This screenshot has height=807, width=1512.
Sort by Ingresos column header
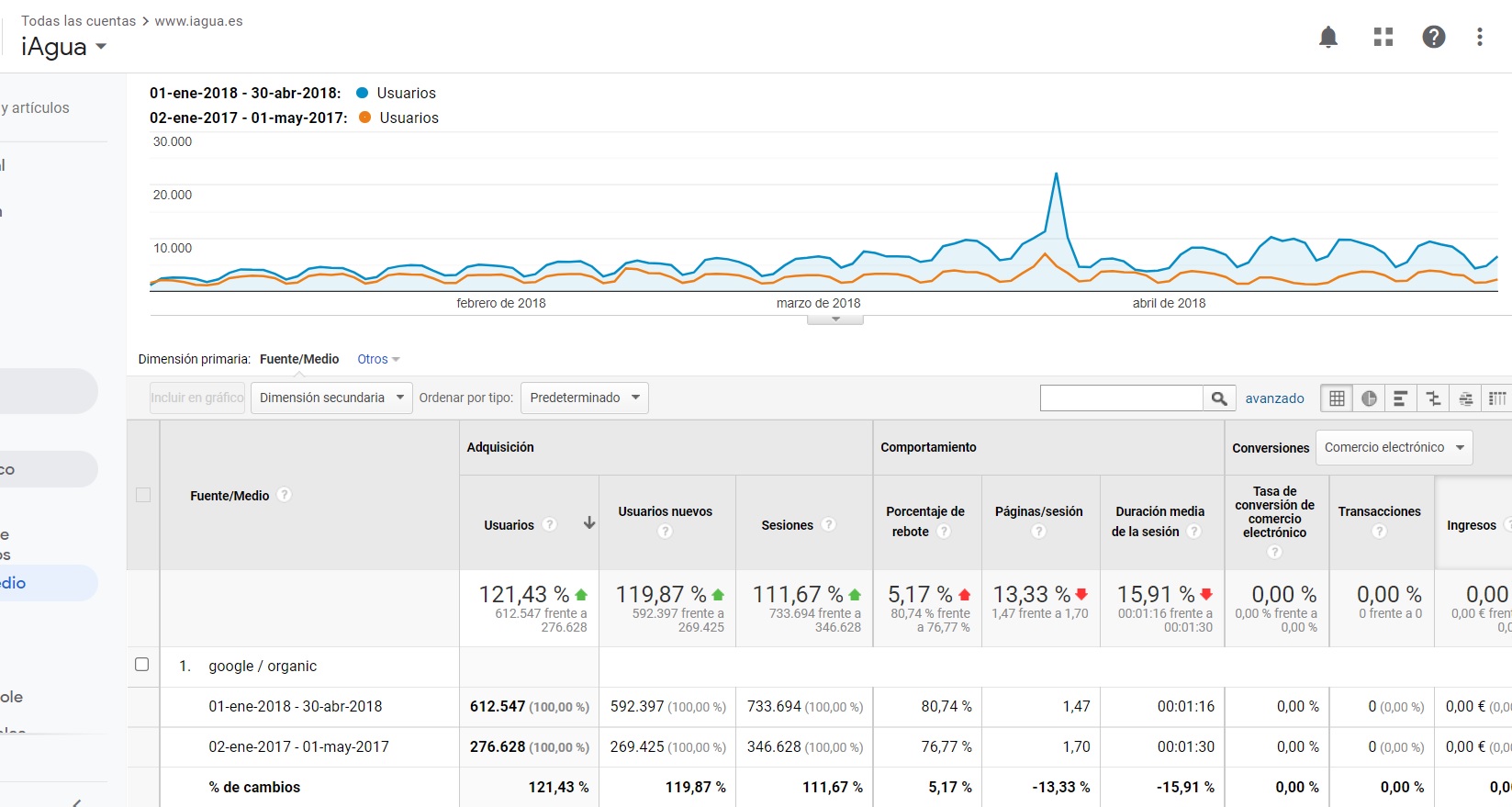pyautogui.click(x=1472, y=525)
